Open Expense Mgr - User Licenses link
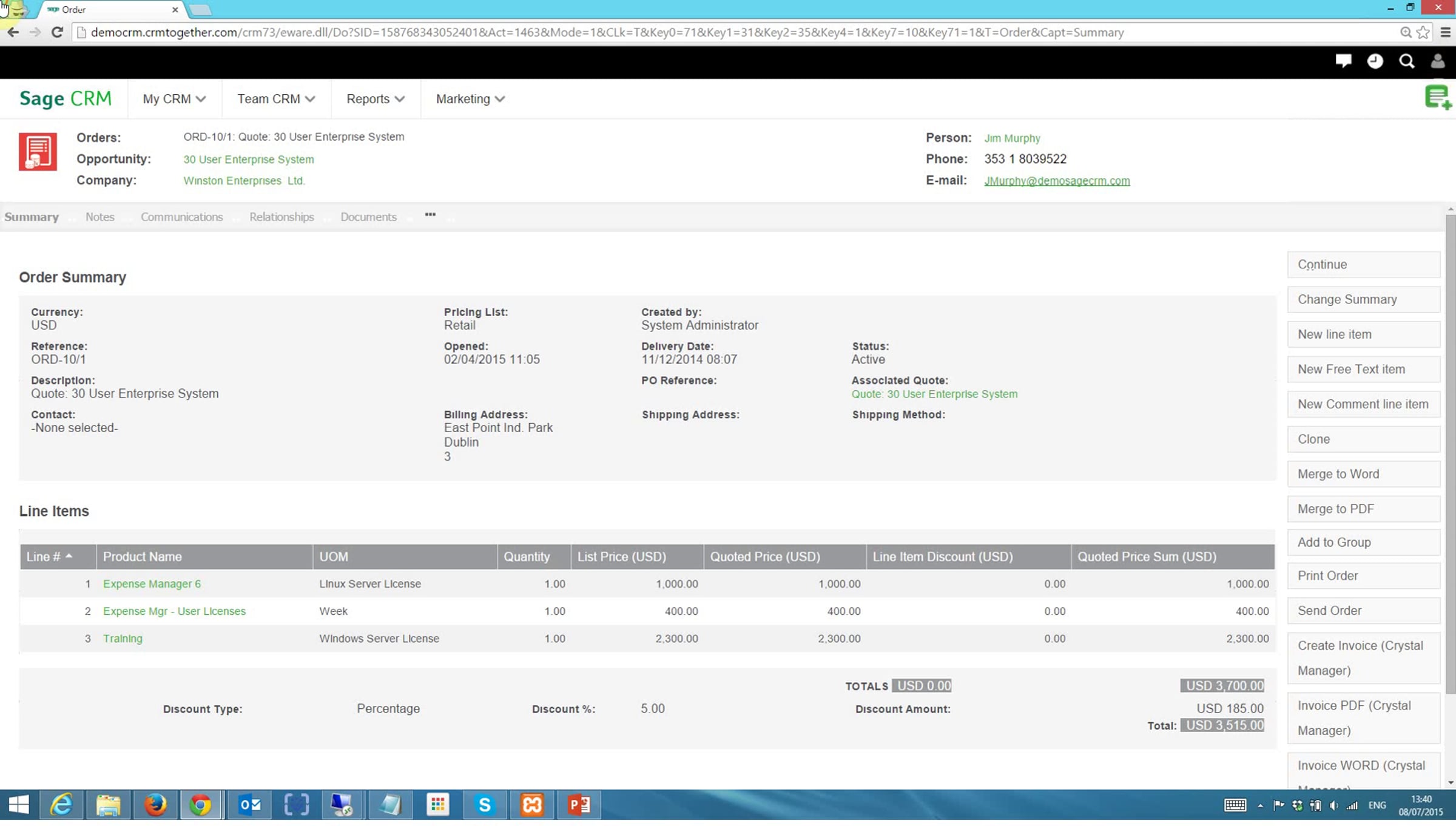Viewport: 1456px width, 826px height. (x=174, y=611)
